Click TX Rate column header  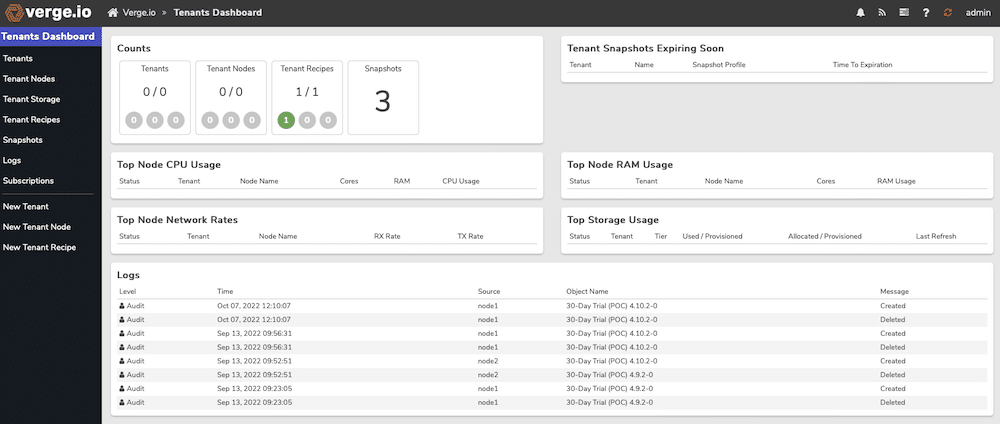(470, 237)
